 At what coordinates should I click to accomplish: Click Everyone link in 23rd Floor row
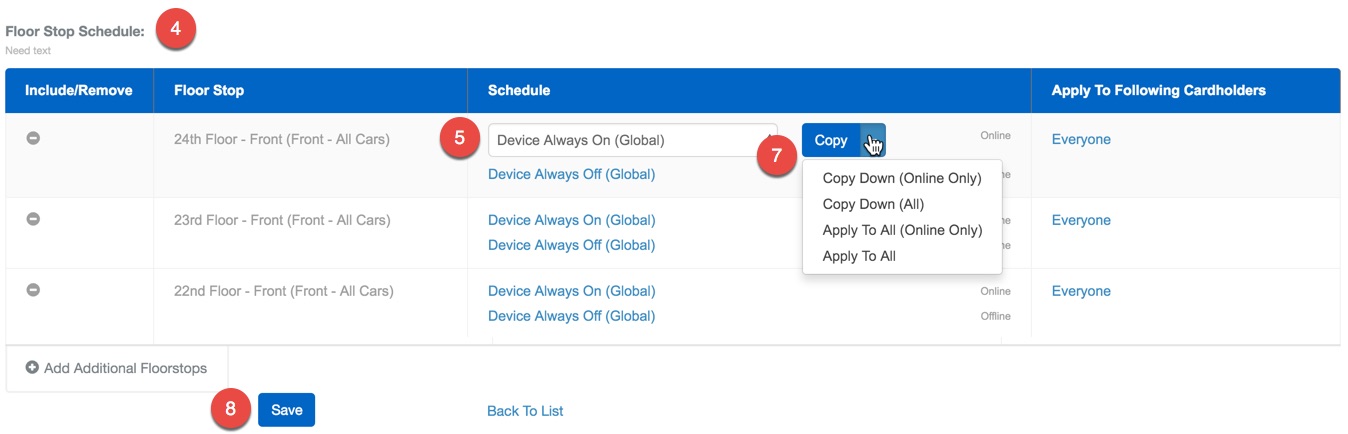pyautogui.click(x=1080, y=220)
